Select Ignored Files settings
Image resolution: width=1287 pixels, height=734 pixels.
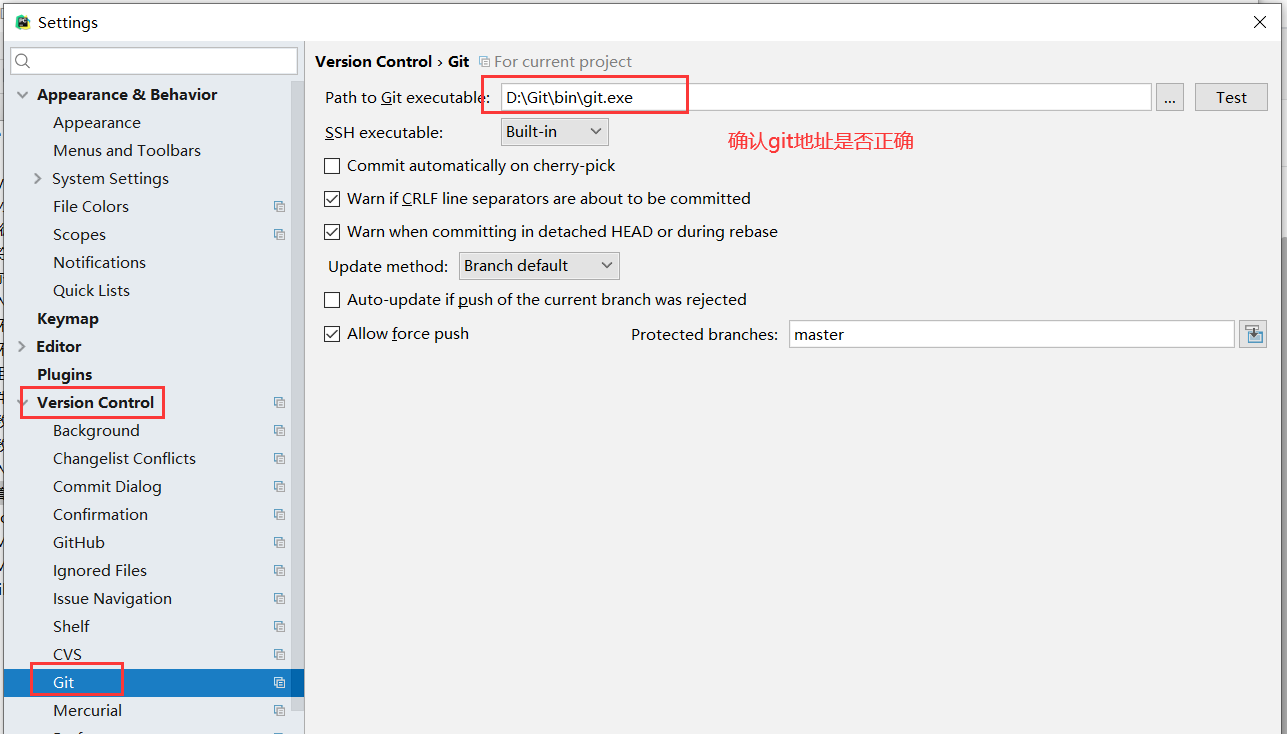[x=100, y=571]
